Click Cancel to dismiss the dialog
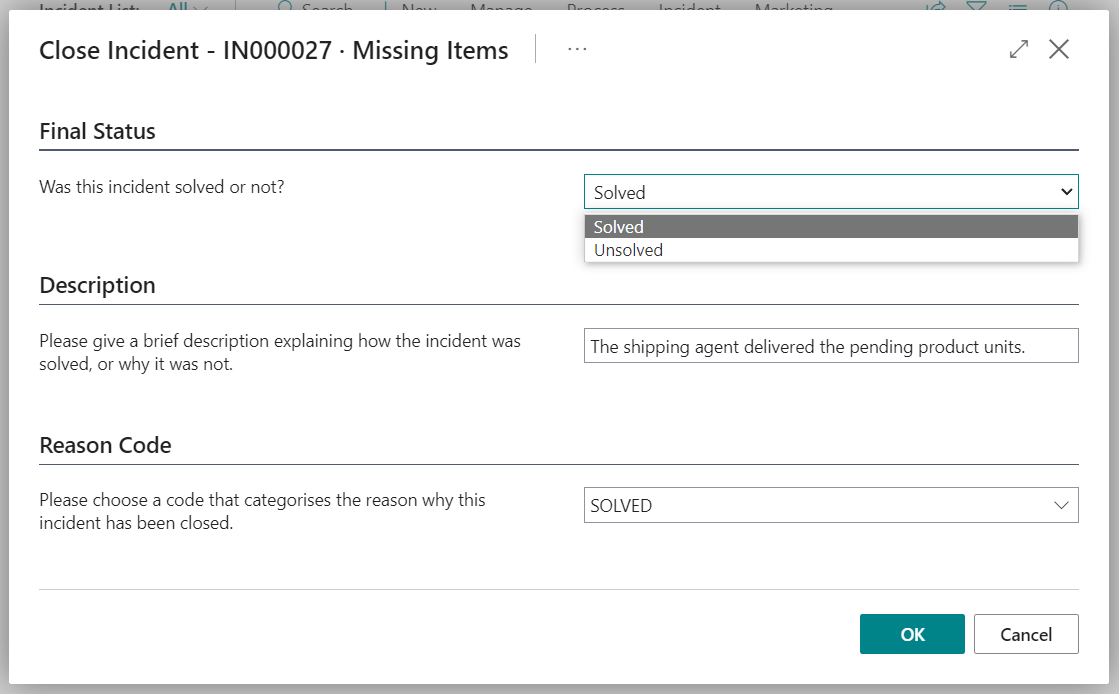Viewport: 1119px width, 694px height. pos(1026,634)
